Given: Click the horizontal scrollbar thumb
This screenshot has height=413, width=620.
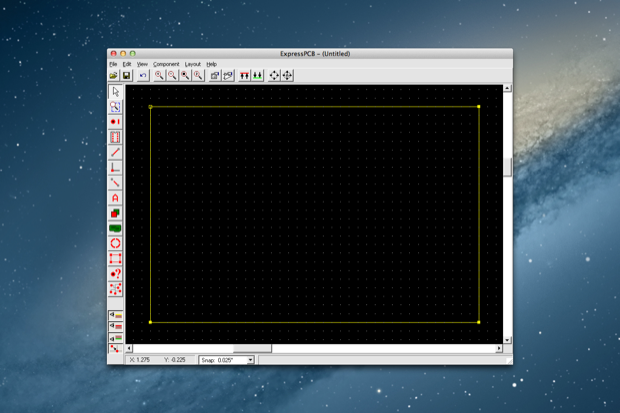Looking at the screenshot, I should [252, 349].
